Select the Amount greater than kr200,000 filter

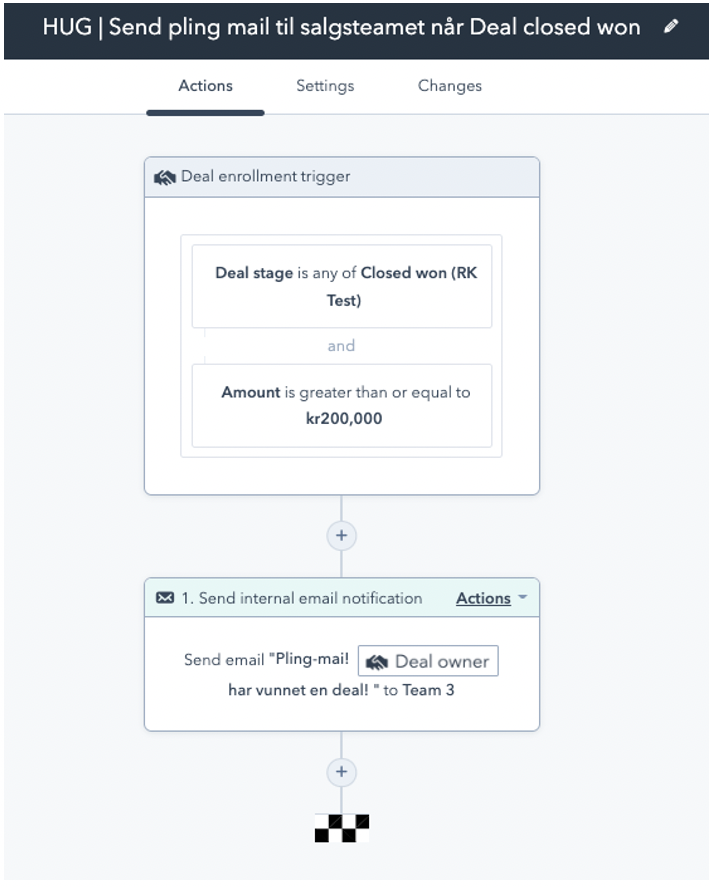click(x=342, y=406)
